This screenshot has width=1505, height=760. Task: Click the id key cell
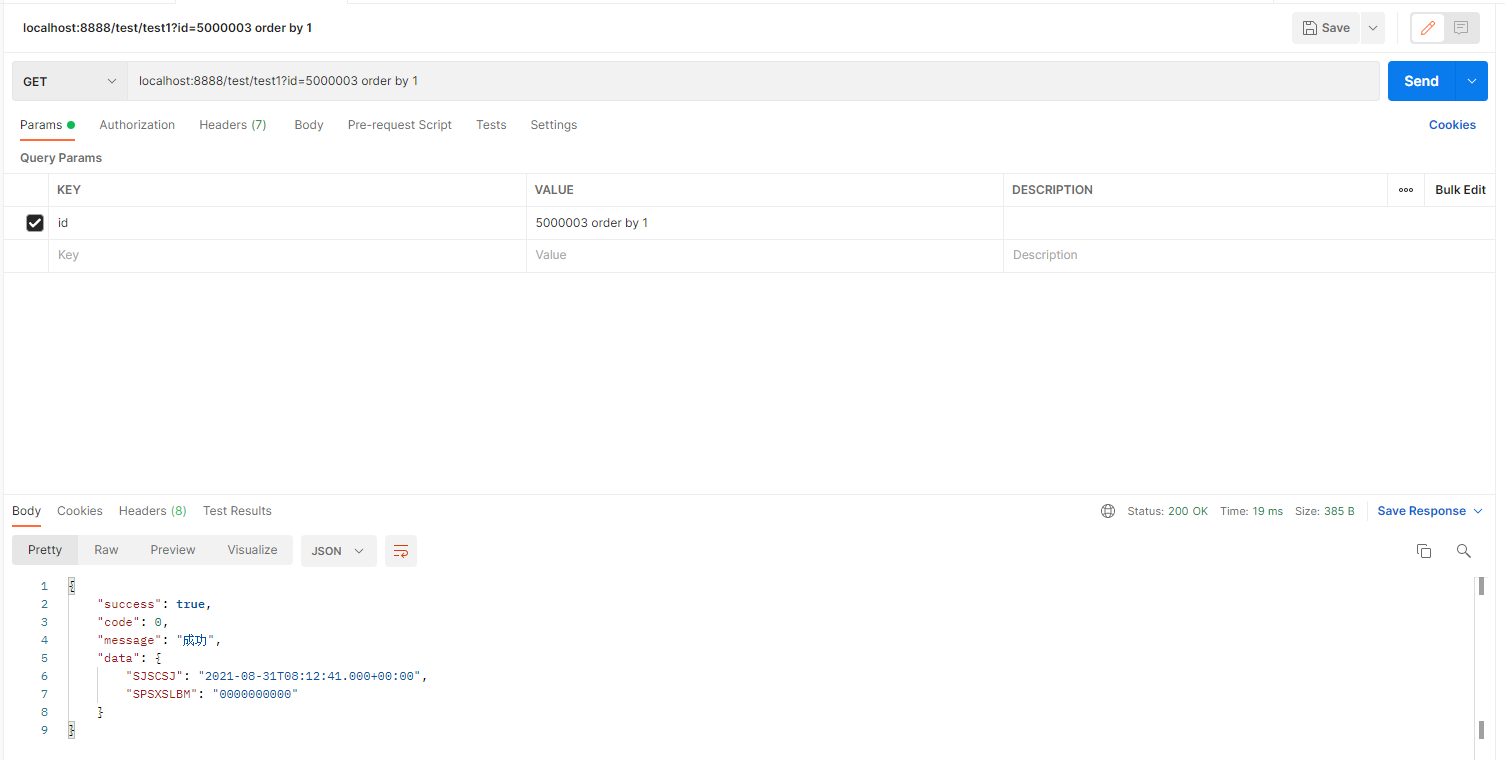(287, 223)
